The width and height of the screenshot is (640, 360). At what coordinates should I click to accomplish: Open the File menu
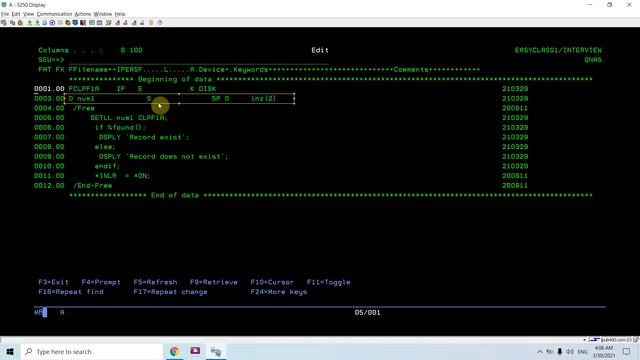point(5,14)
